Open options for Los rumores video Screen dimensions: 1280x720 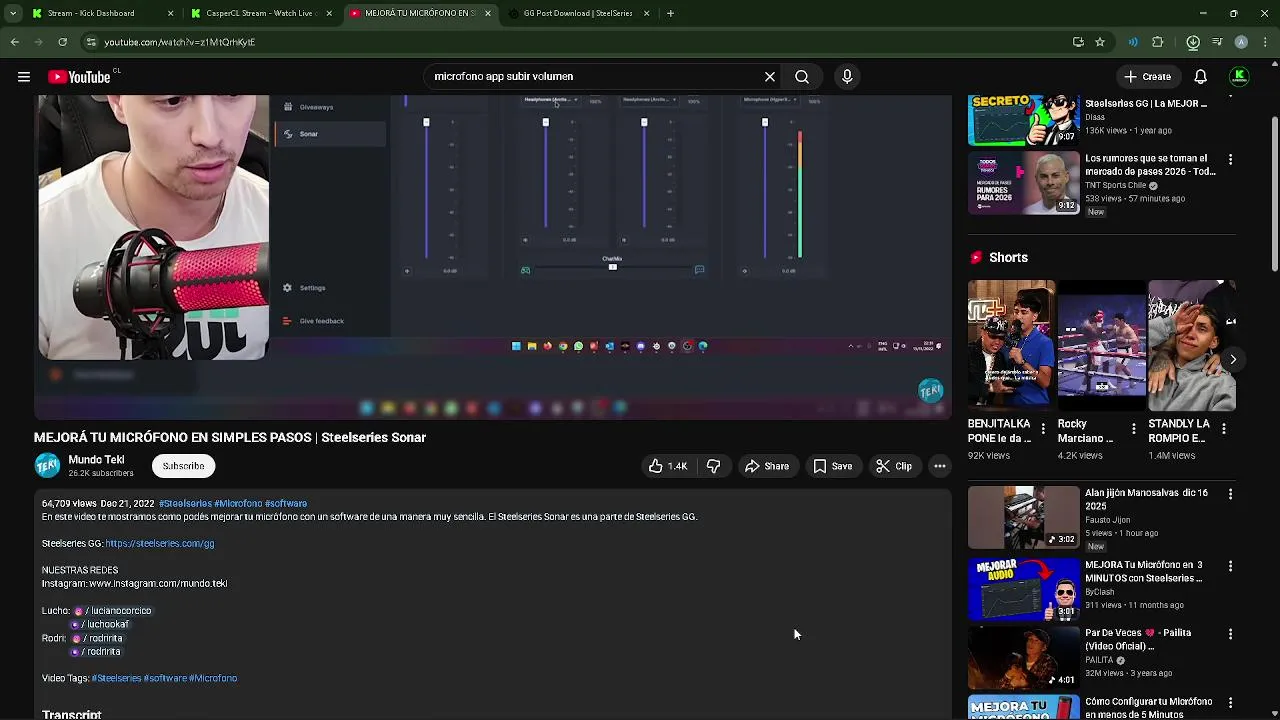(1230, 160)
